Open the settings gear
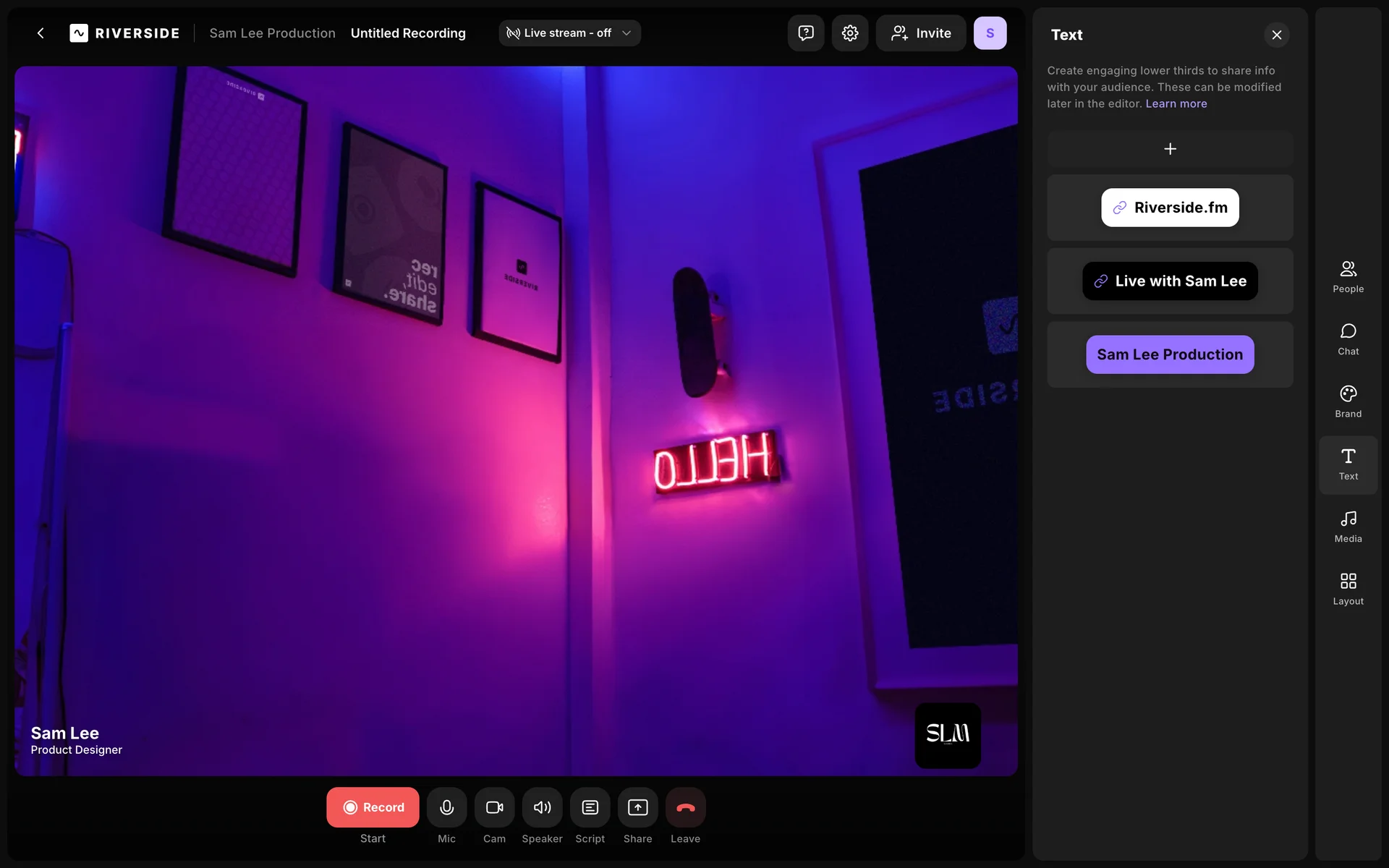 (x=849, y=33)
